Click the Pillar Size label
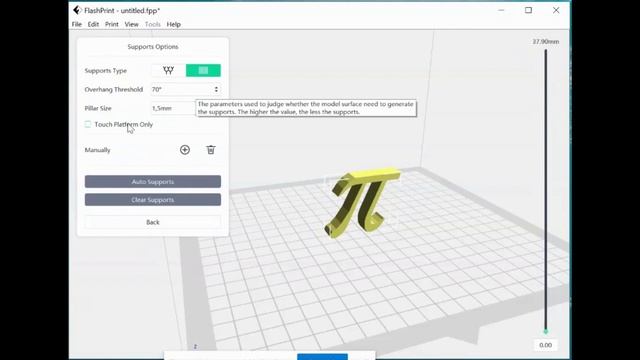The height and width of the screenshot is (360, 640). [x=98, y=108]
